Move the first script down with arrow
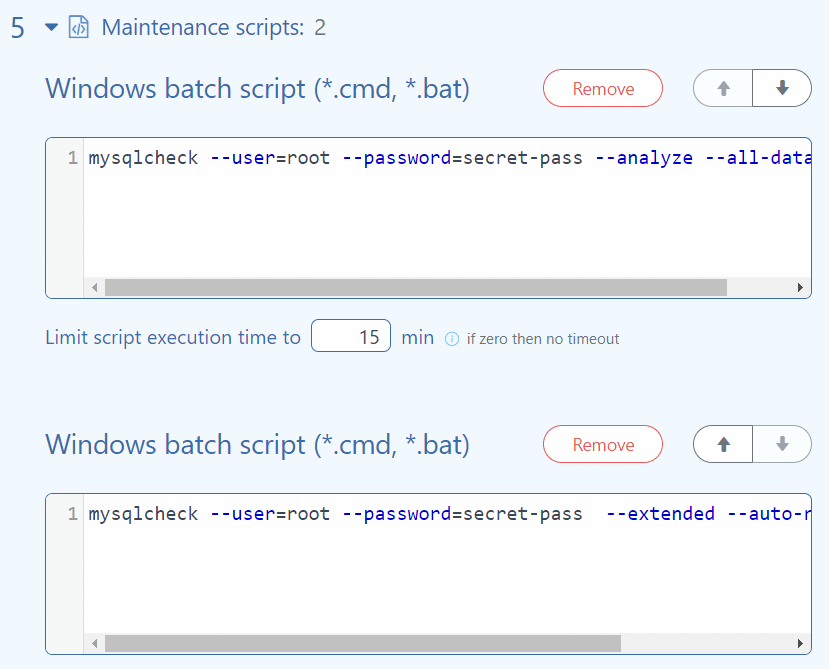The height and width of the screenshot is (669, 829). (782, 89)
